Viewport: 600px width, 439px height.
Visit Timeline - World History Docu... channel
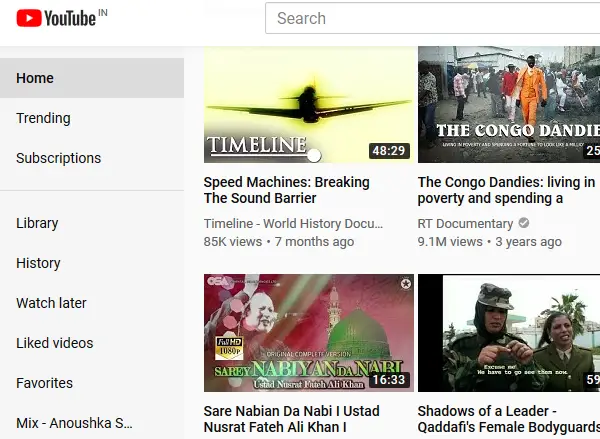(293, 224)
